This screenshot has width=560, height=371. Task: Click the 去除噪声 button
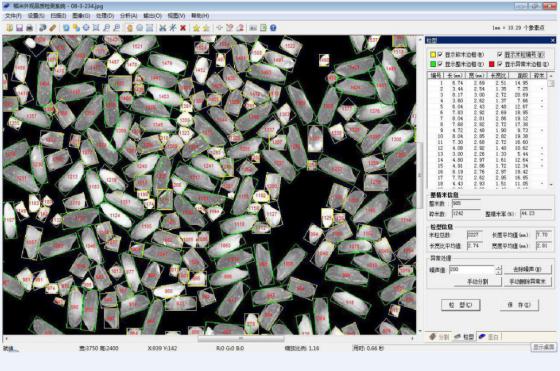tap(527, 269)
